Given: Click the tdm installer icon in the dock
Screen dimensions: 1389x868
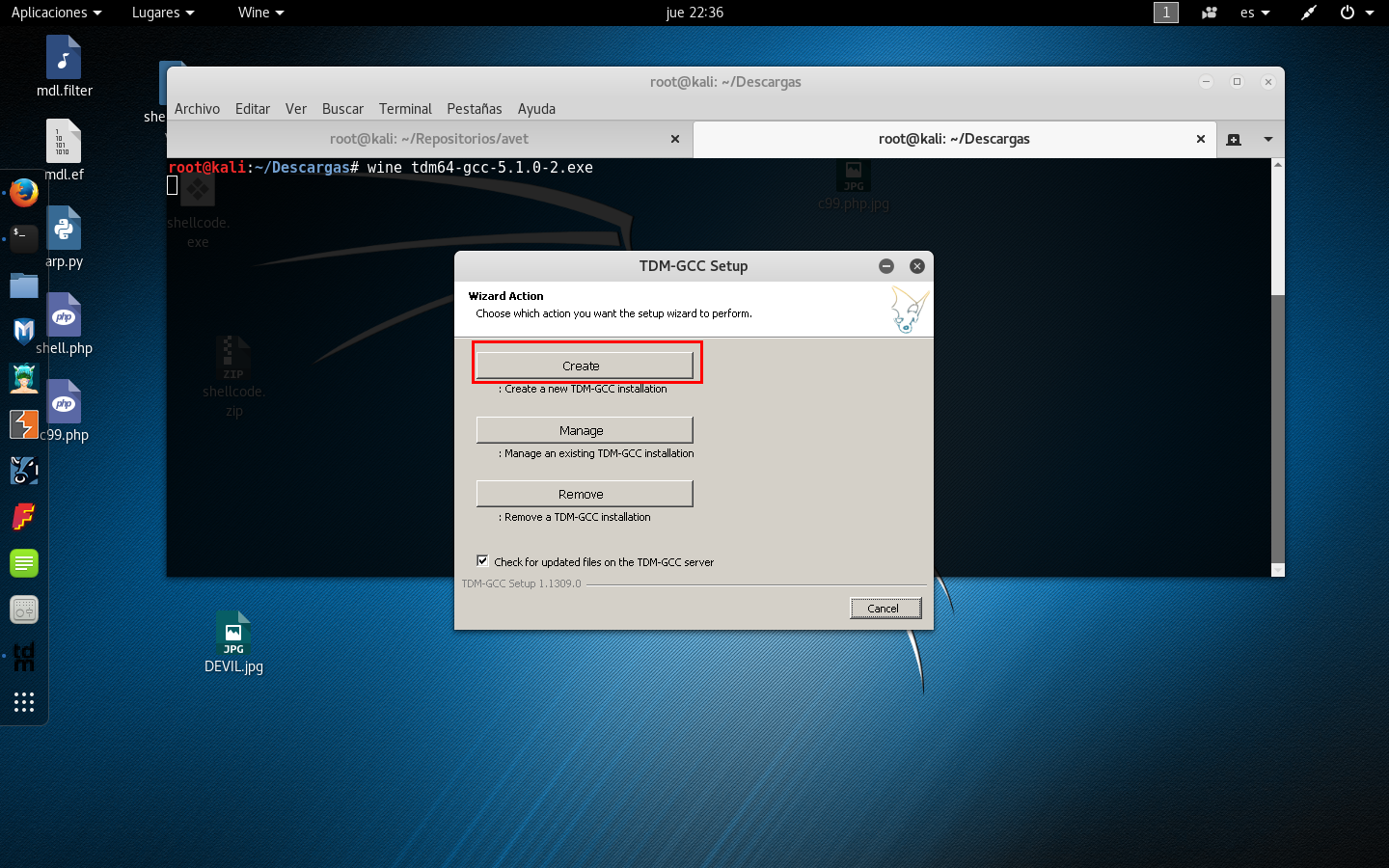Looking at the screenshot, I should click(23, 656).
